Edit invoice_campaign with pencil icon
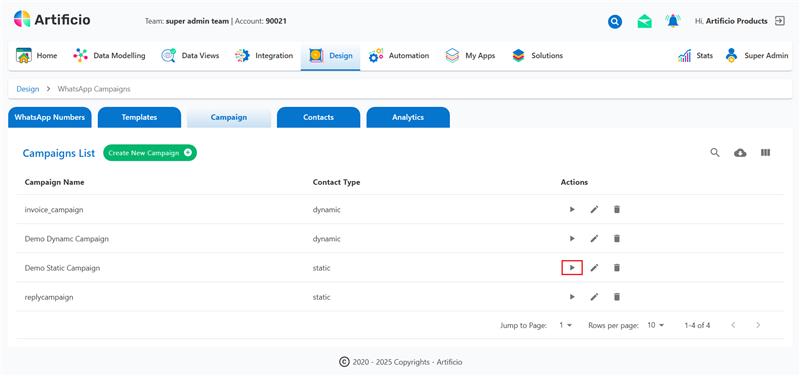800x376 pixels. point(594,209)
